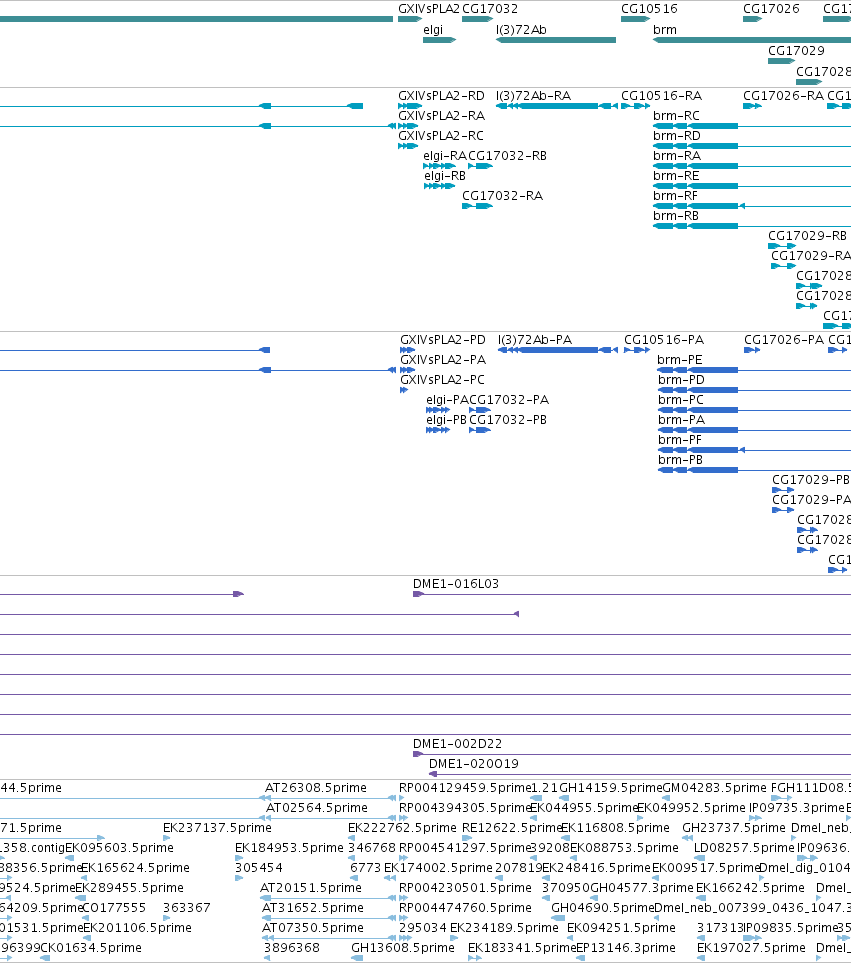Click the teal elgi gene arrow glyph
The height and width of the screenshot is (963, 851).
(x=440, y=41)
